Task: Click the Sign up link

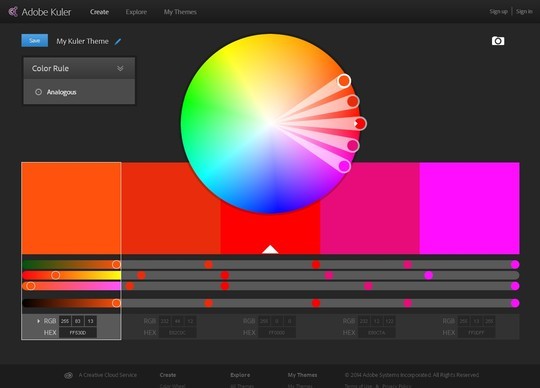Action: (x=498, y=11)
